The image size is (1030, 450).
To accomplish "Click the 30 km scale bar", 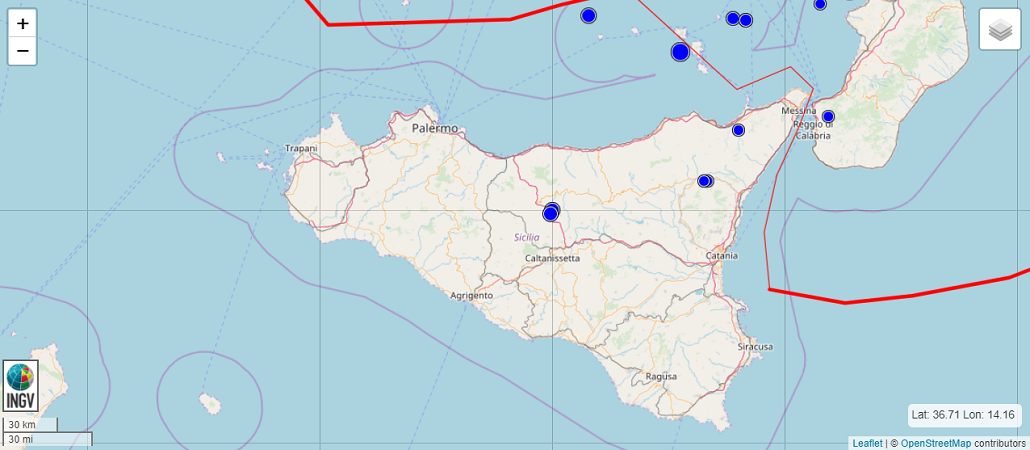I will (30, 425).
